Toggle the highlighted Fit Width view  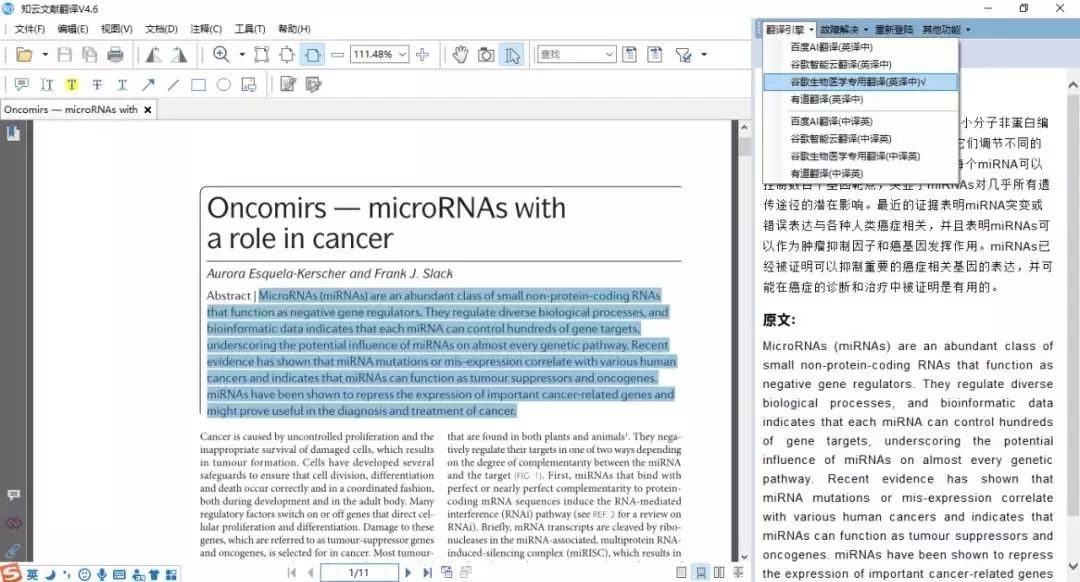(x=313, y=54)
